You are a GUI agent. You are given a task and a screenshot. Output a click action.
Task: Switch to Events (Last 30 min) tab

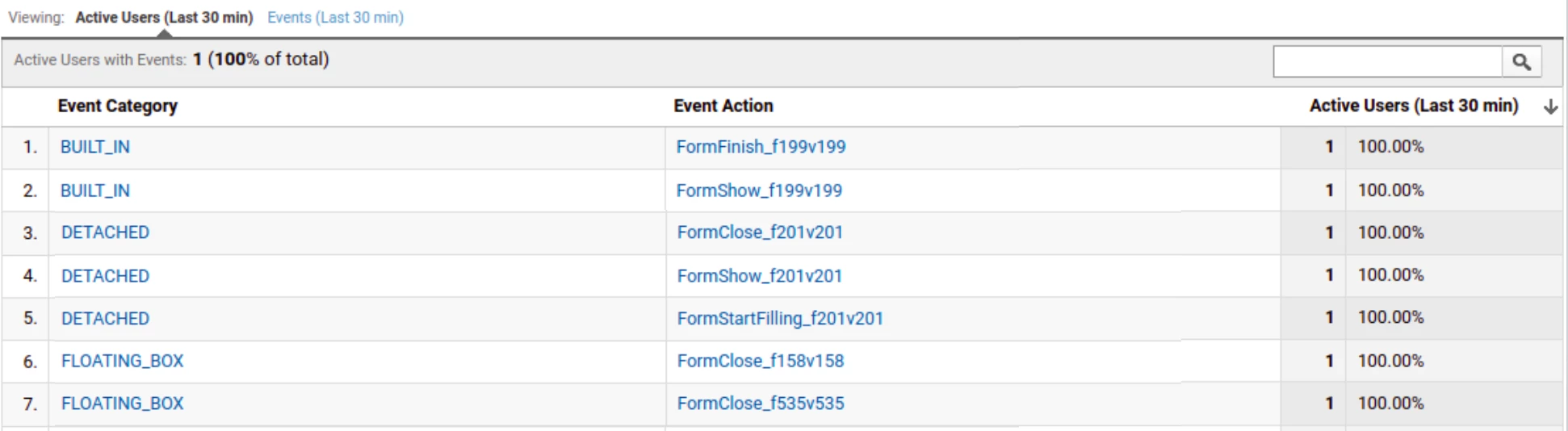[x=335, y=18]
